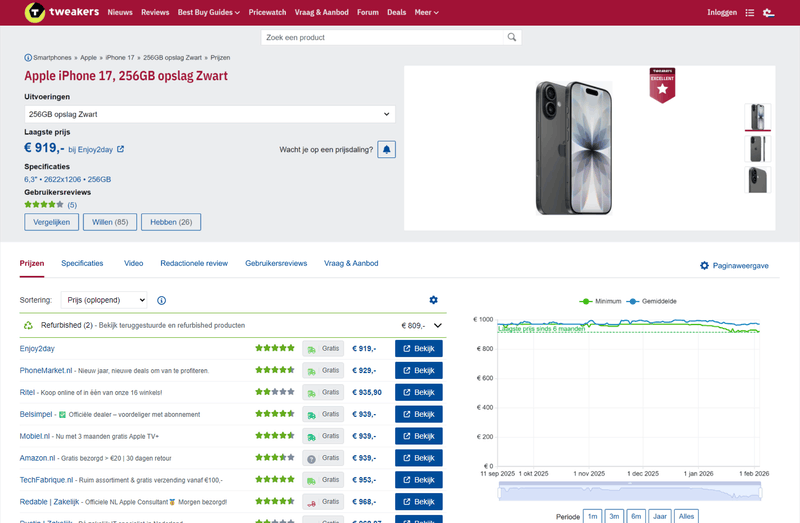This screenshot has height=523, width=800.
Task: Open Nieuws in the top navigation
Action: 120,12
